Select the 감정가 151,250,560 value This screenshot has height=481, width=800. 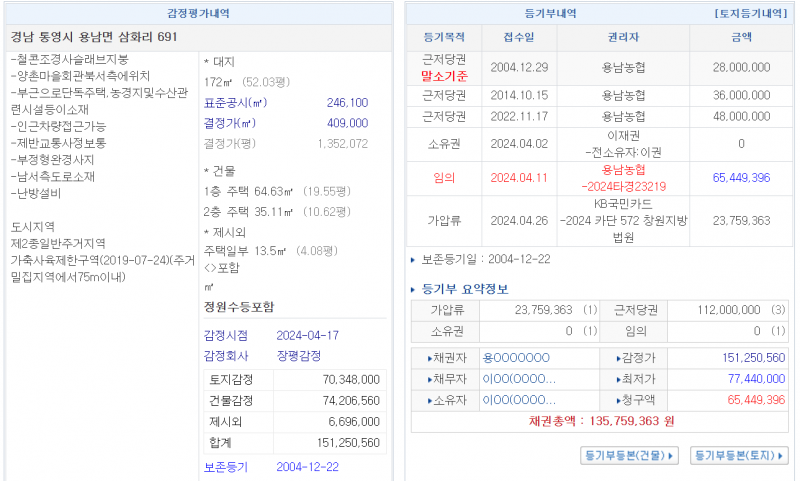pos(753,358)
